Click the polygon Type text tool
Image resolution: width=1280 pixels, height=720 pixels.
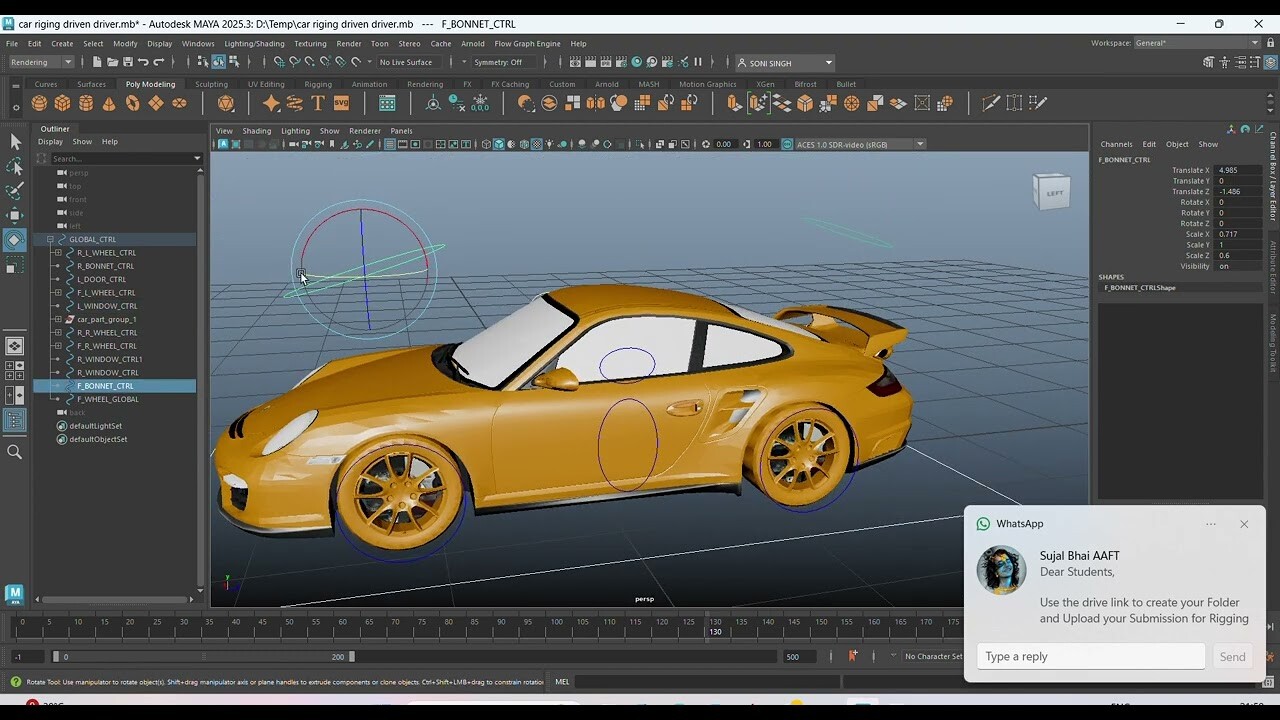(318, 103)
